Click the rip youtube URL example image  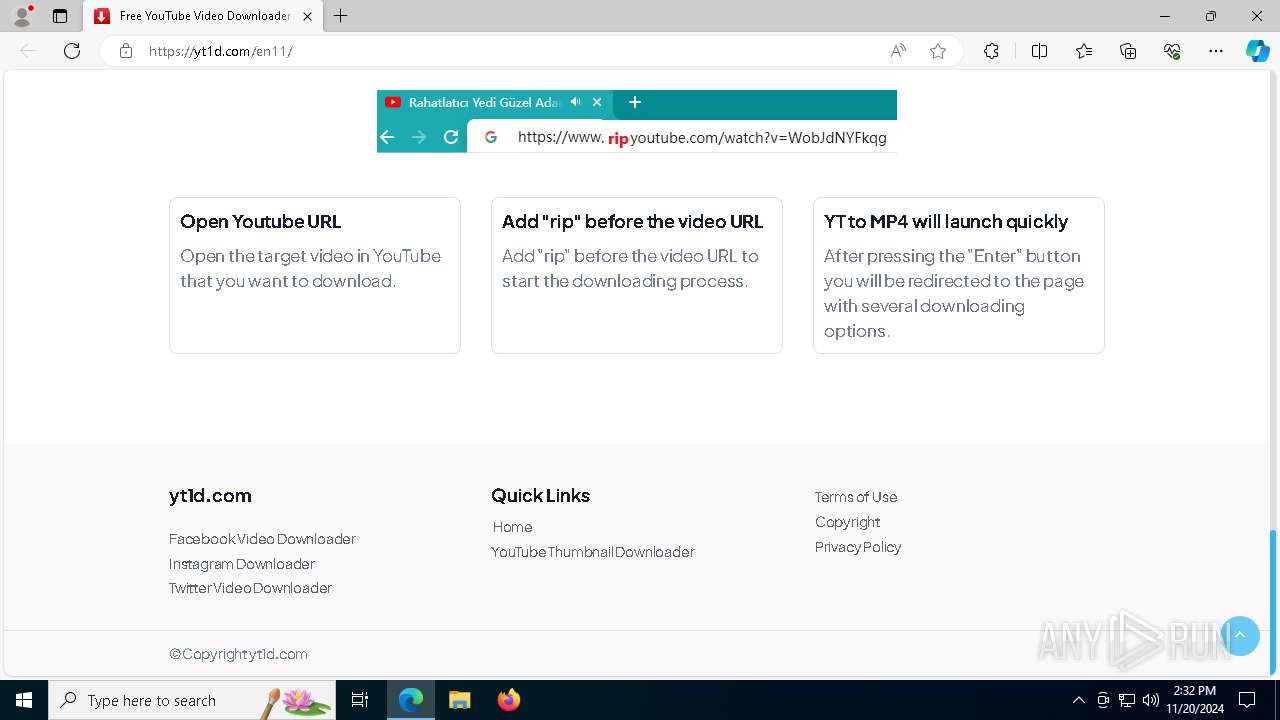pos(637,121)
